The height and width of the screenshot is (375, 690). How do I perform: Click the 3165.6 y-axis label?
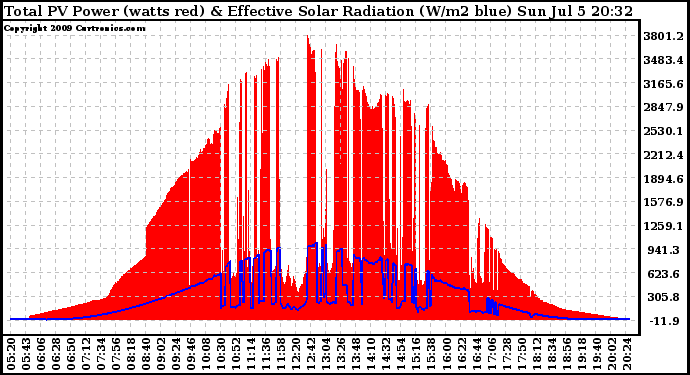663,84
